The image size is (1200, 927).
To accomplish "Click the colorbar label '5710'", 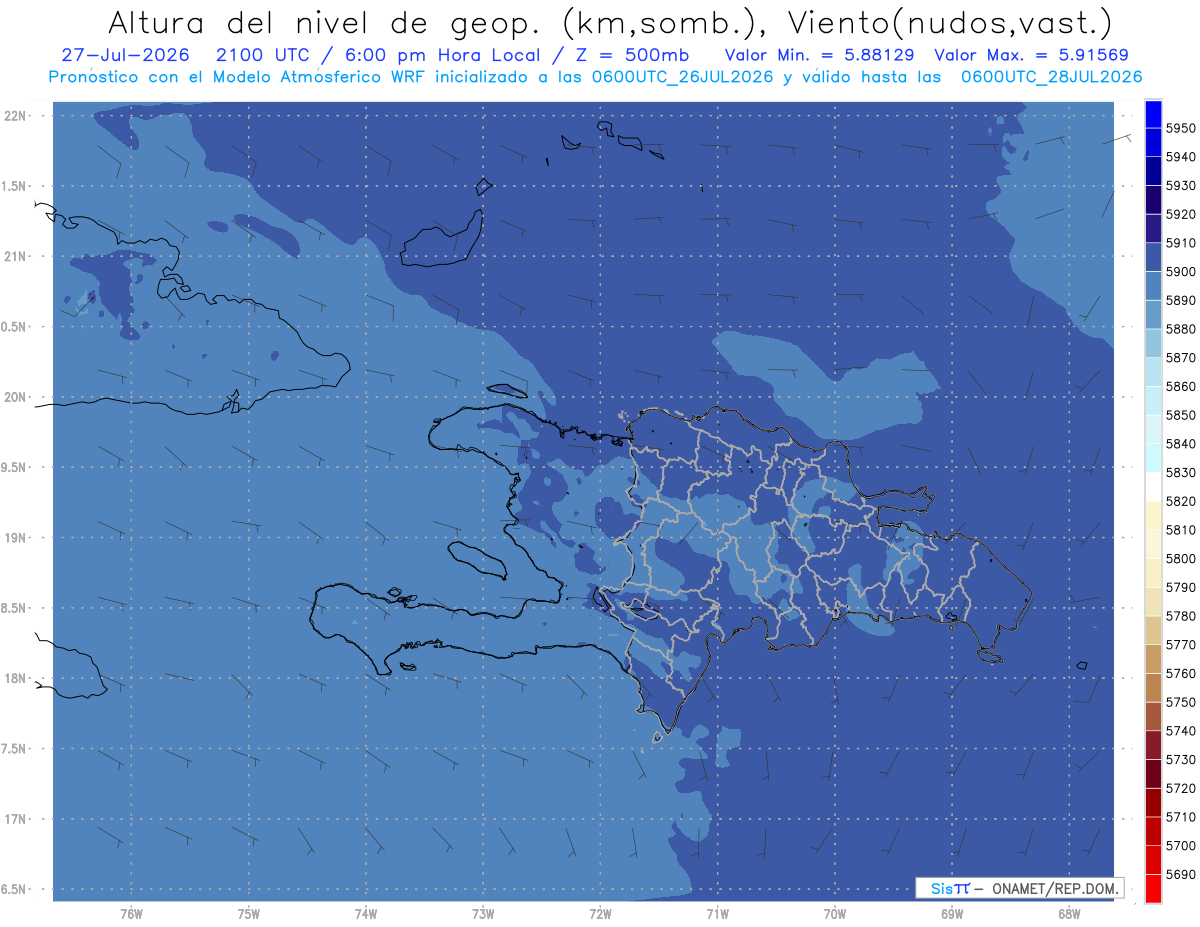I will click(1181, 817).
